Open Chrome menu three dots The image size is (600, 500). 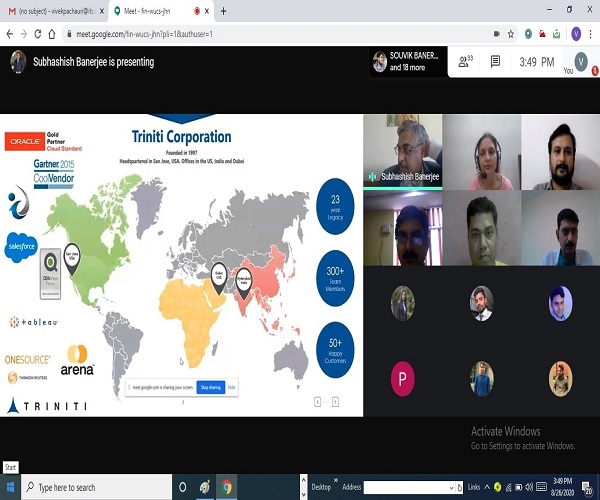pyautogui.click(x=592, y=34)
